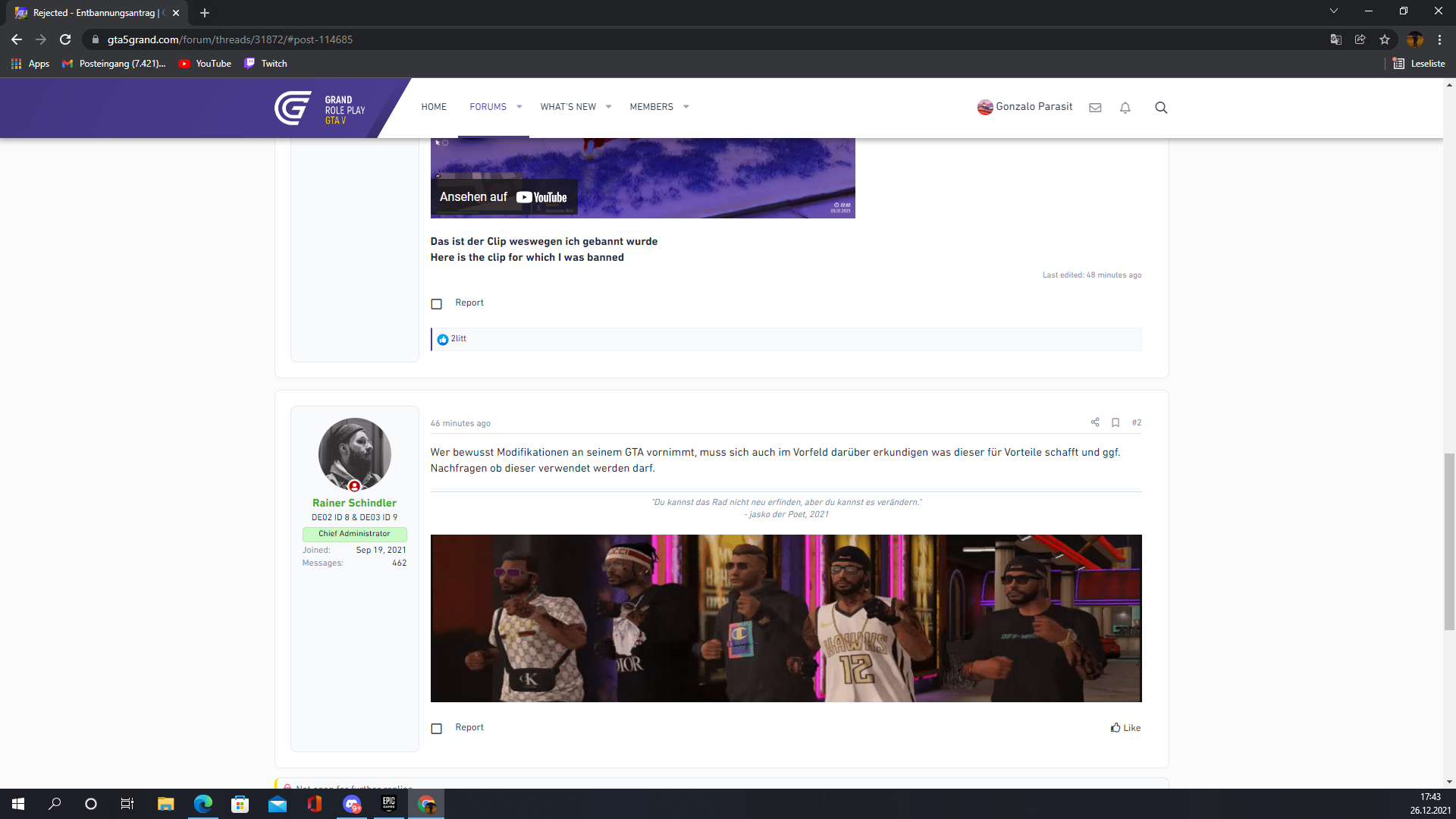The image size is (1456, 819).
Task: Open the MEMBERS nav item
Action: coord(651,107)
